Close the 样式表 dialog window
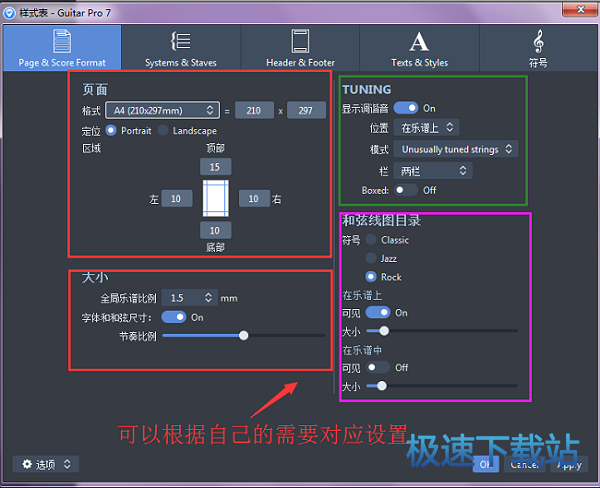Viewport: 600px width, 488px height. click(x=580, y=9)
